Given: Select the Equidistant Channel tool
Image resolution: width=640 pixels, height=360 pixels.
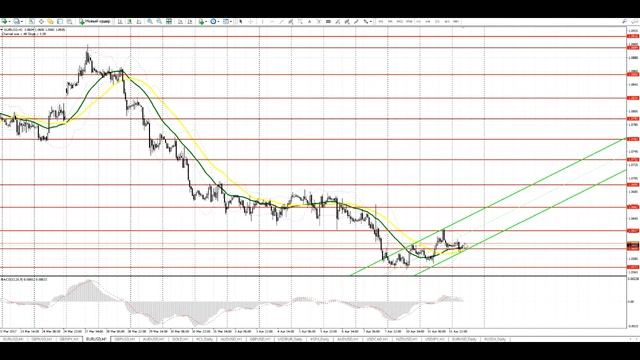Looking at the screenshot, I should pos(291,21).
